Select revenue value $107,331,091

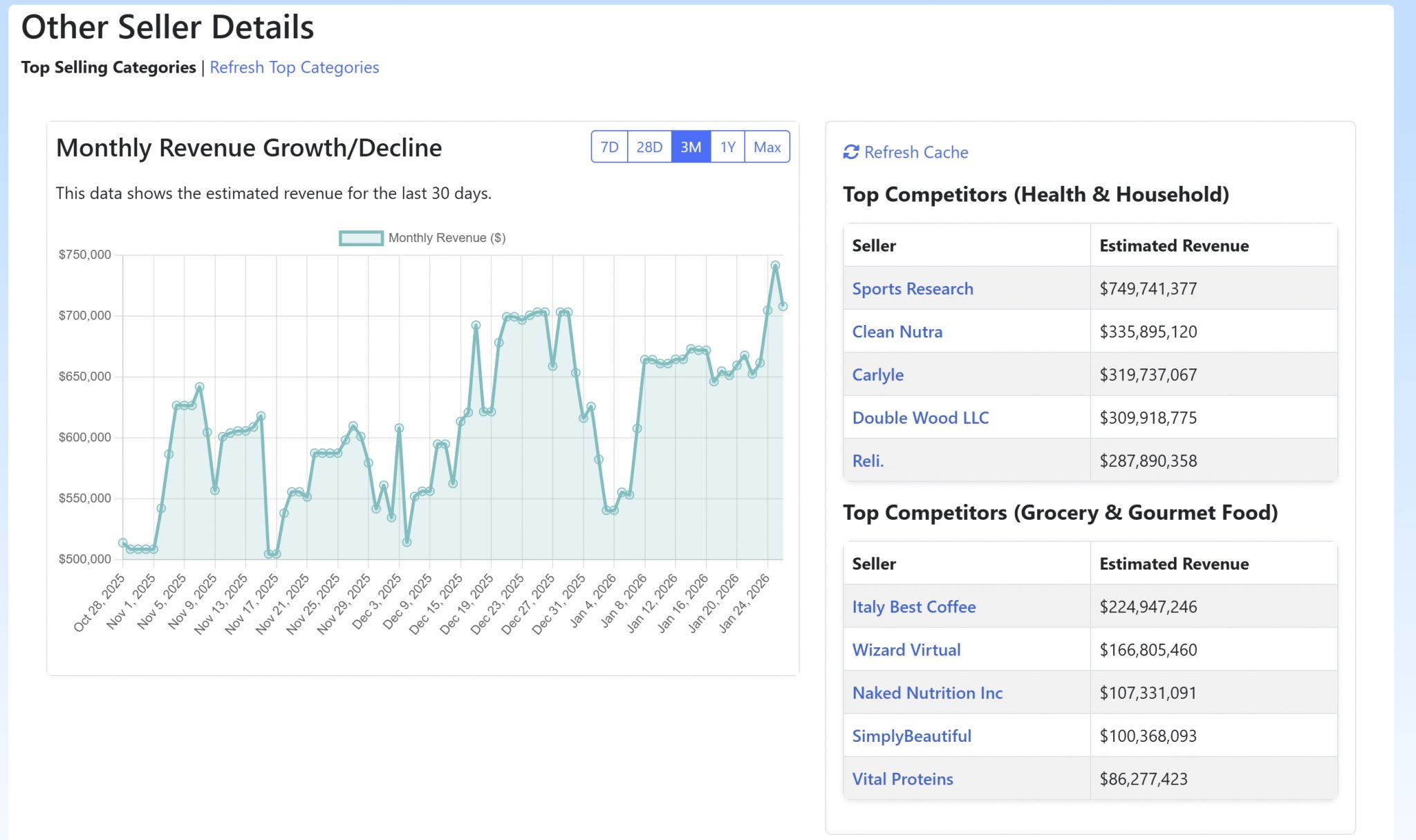1148,693
